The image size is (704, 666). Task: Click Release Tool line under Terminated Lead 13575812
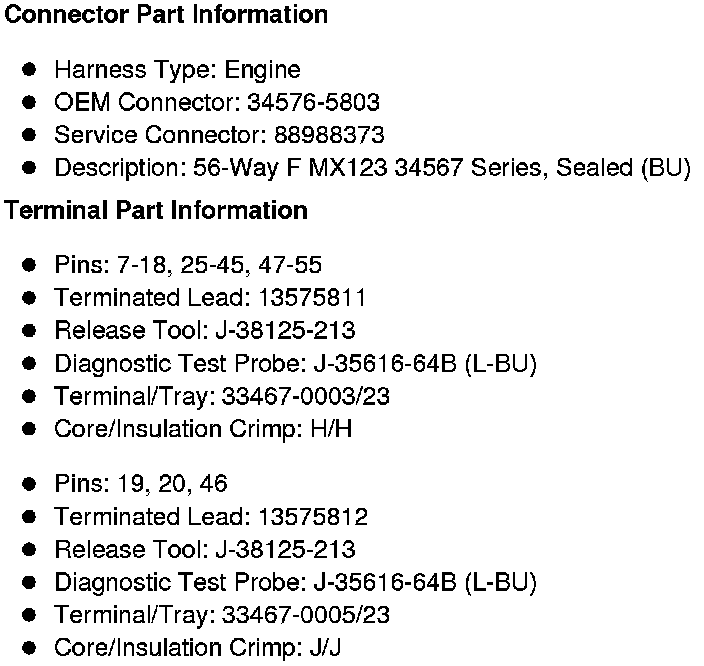pos(204,550)
